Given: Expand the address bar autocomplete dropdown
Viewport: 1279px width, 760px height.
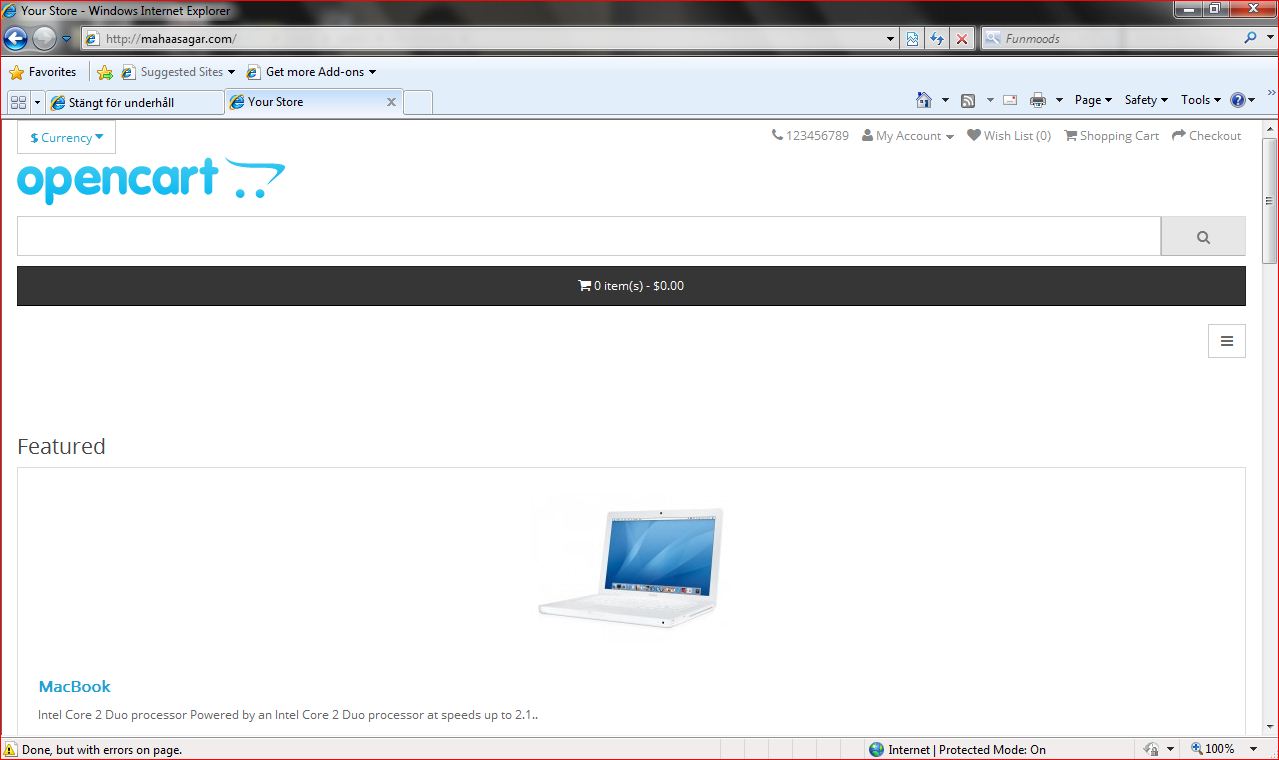Looking at the screenshot, I should (891, 39).
